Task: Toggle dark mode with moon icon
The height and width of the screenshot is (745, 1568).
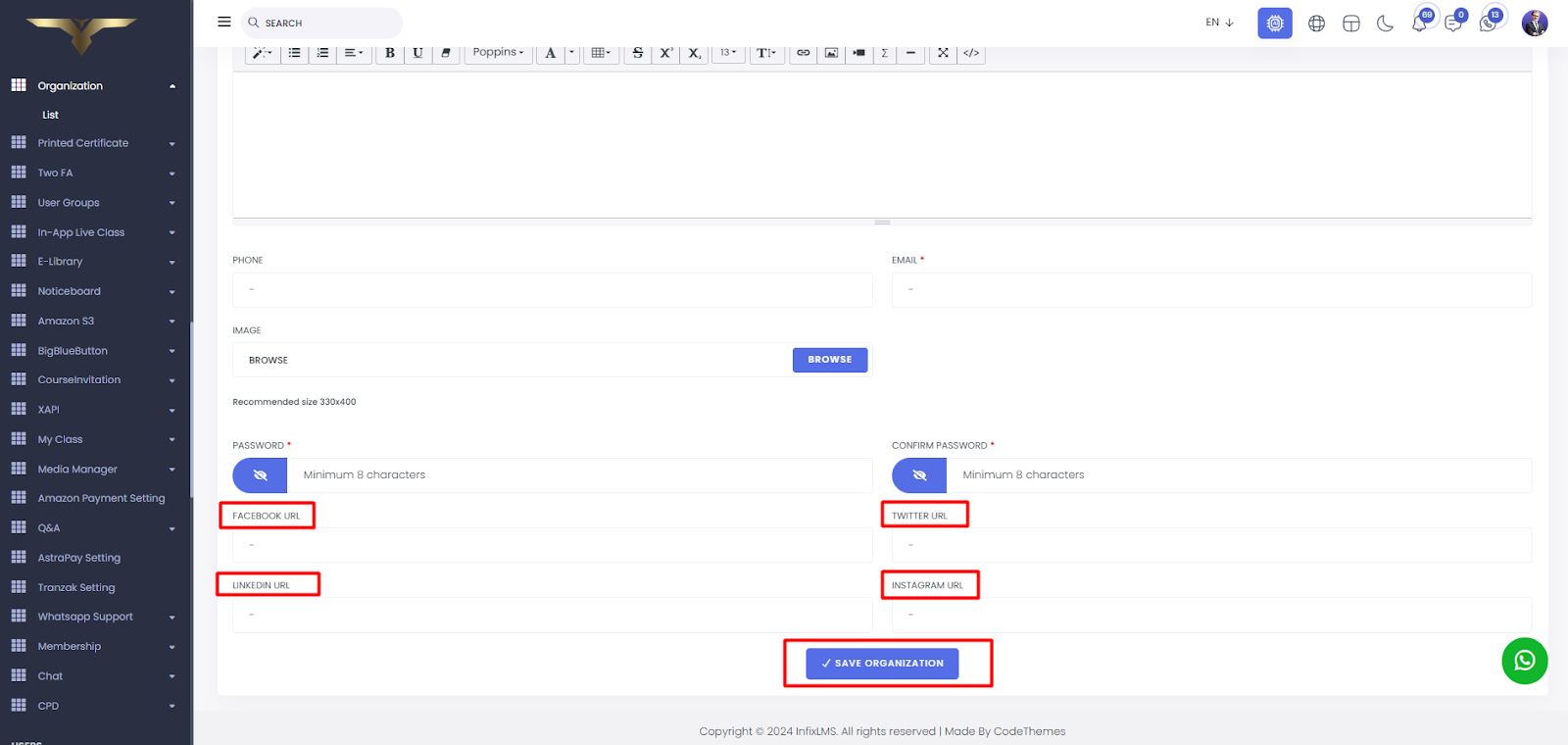Action: point(1385,24)
